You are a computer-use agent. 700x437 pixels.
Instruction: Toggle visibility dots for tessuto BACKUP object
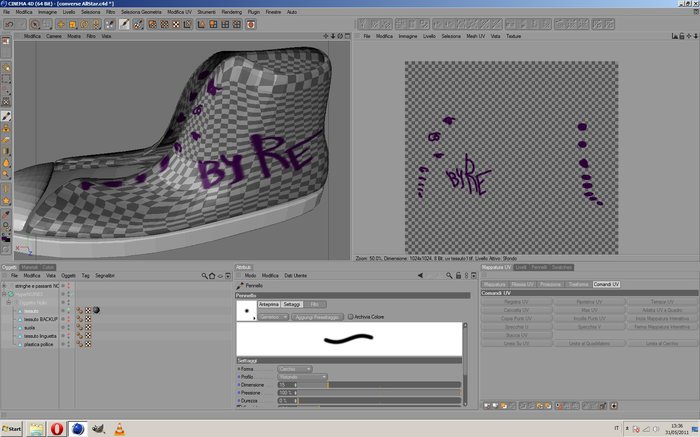(69, 319)
